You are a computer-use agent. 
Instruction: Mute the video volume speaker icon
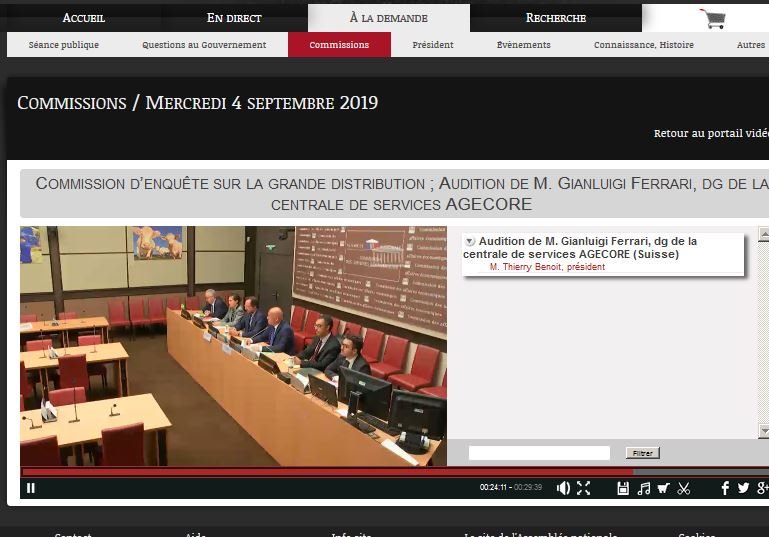(563, 488)
